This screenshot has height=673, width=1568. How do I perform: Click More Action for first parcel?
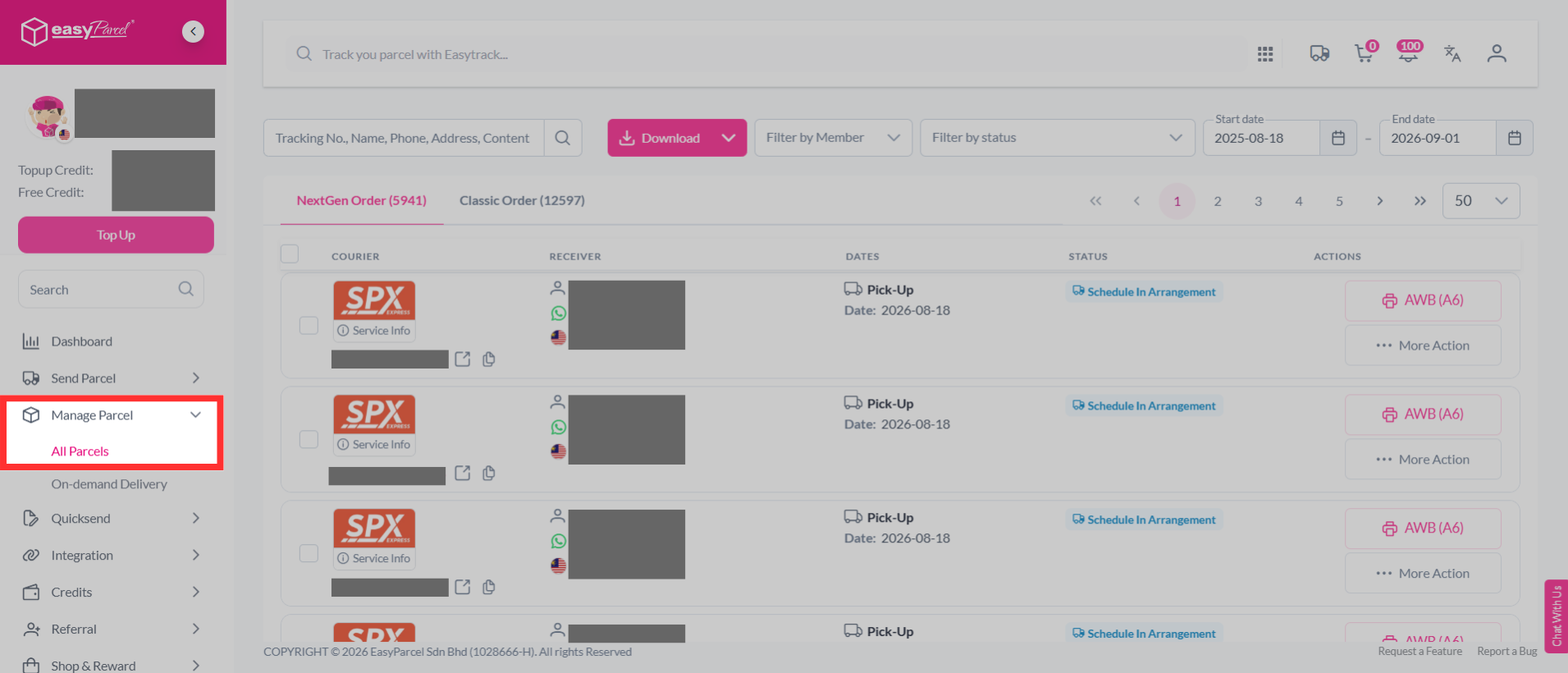tap(1423, 346)
